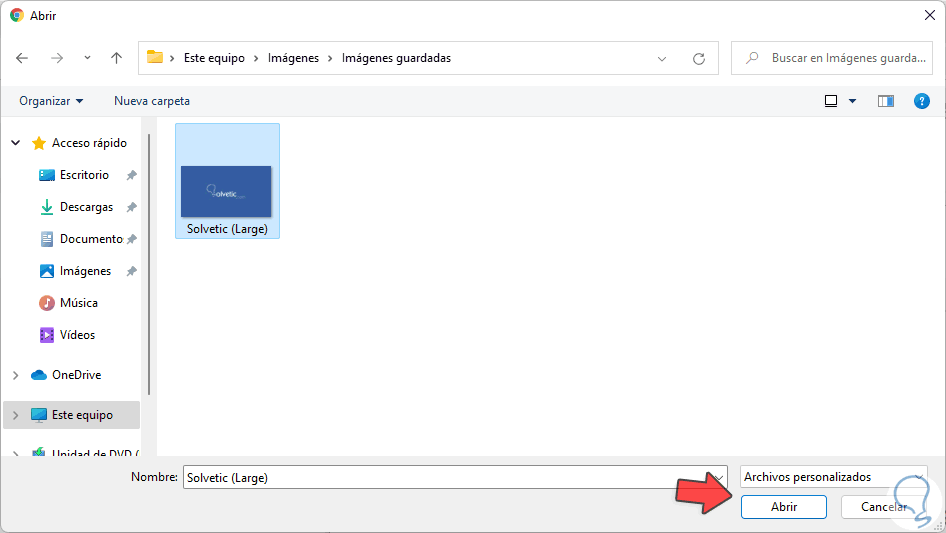Go back with the left arrow button
Image resolution: width=946 pixels, height=533 pixels.
pyautogui.click(x=22, y=58)
